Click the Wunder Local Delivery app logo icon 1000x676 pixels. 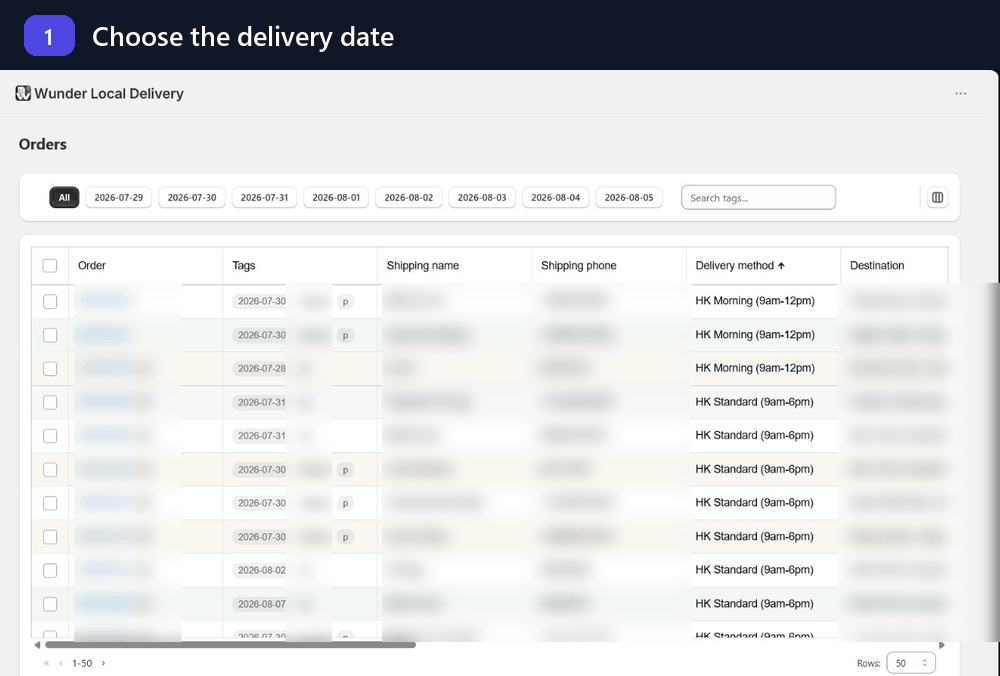click(x=23, y=93)
